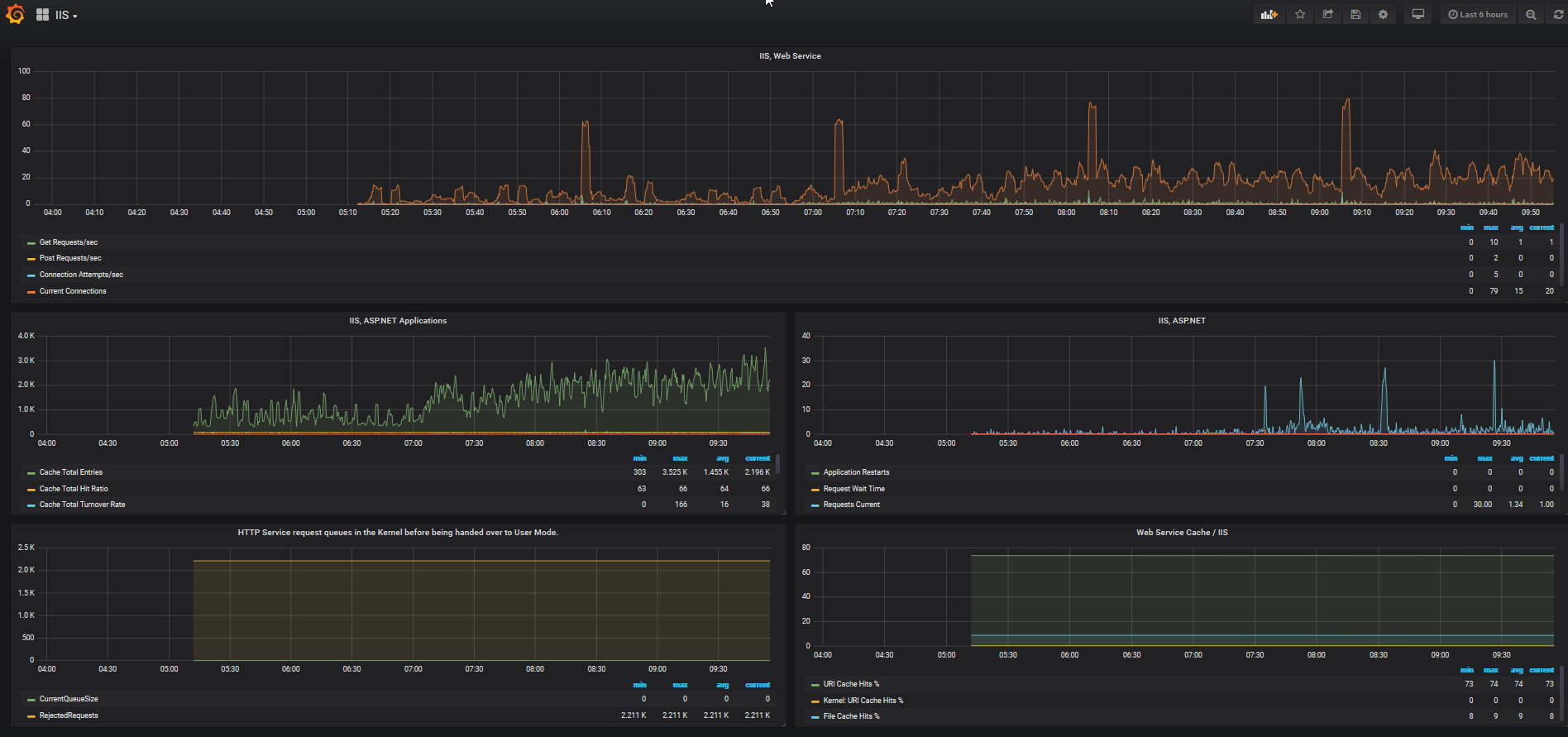Image resolution: width=1568 pixels, height=737 pixels.
Task: Save the dashboard with the floppy disk icon
Action: point(1355,15)
